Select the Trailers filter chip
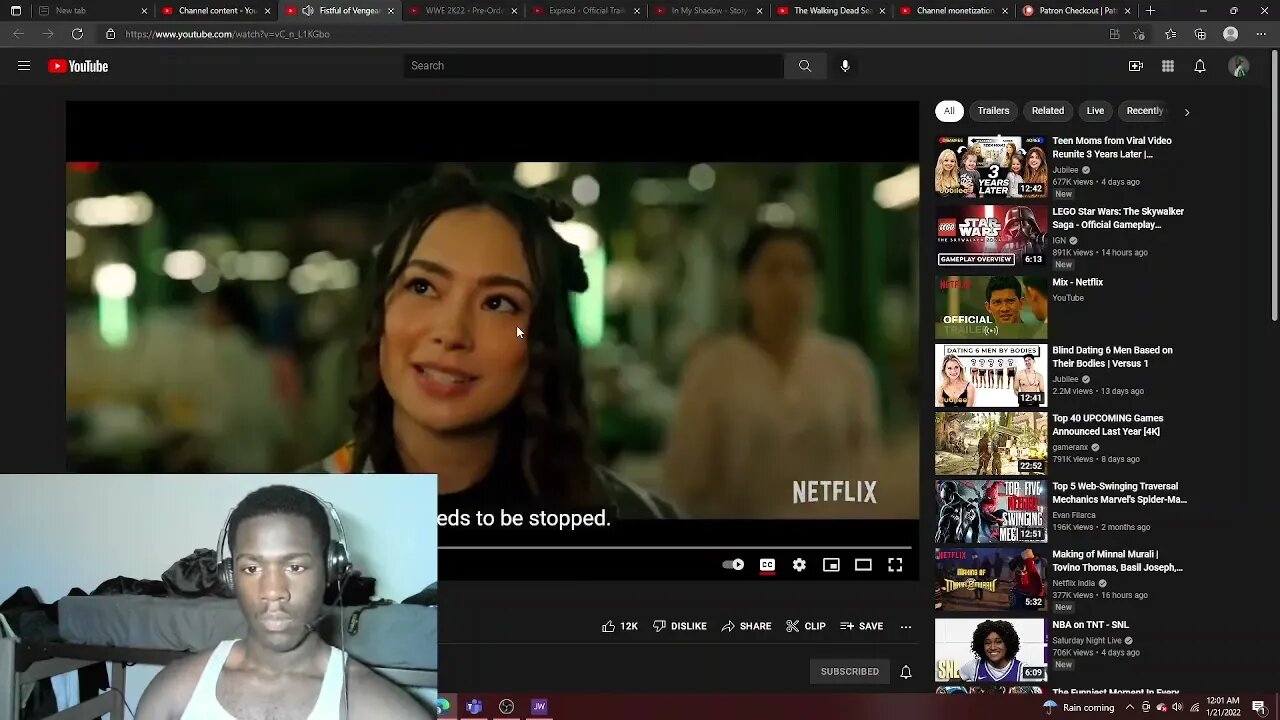 [993, 111]
